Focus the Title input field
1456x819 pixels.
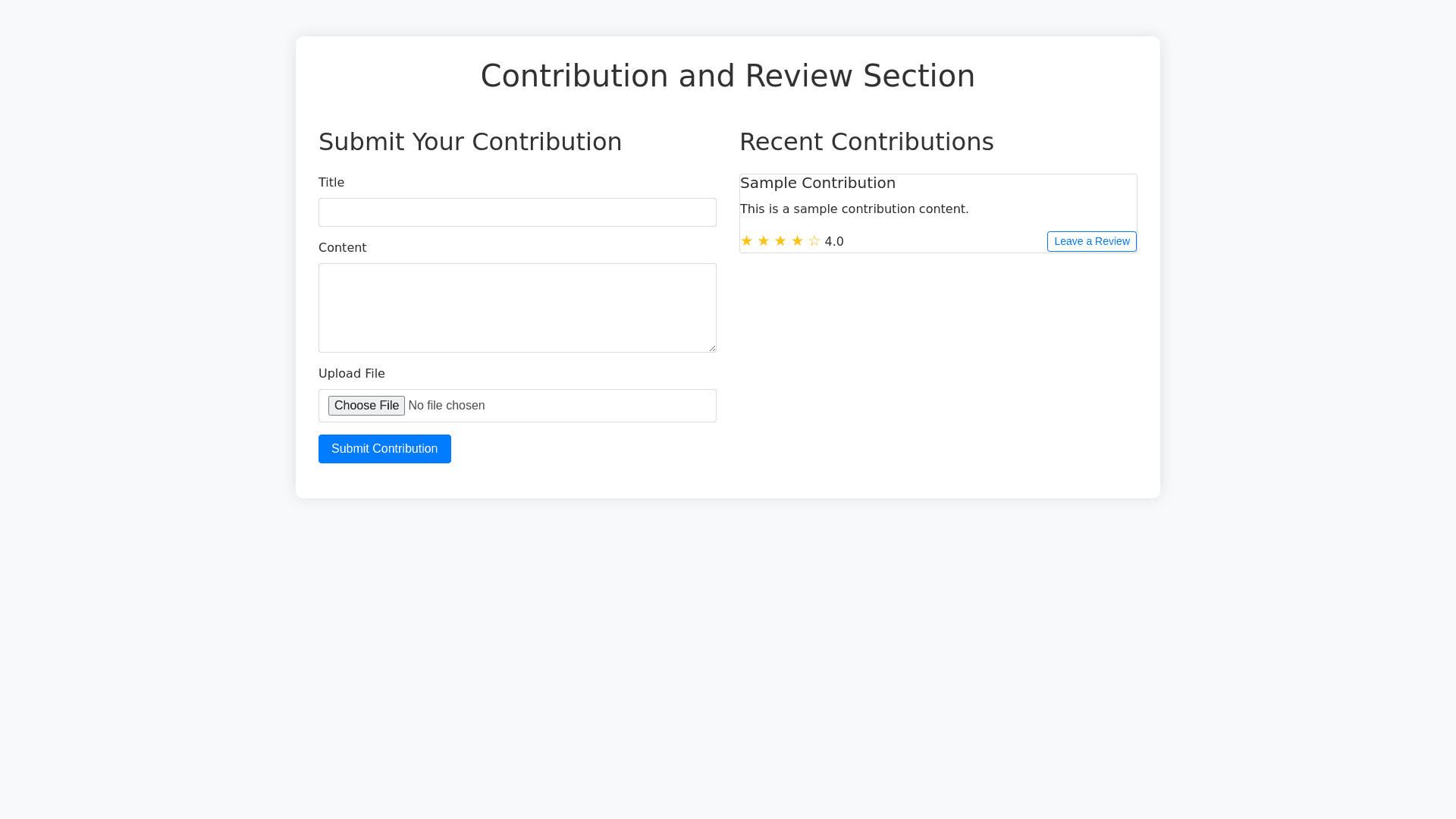click(517, 212)
